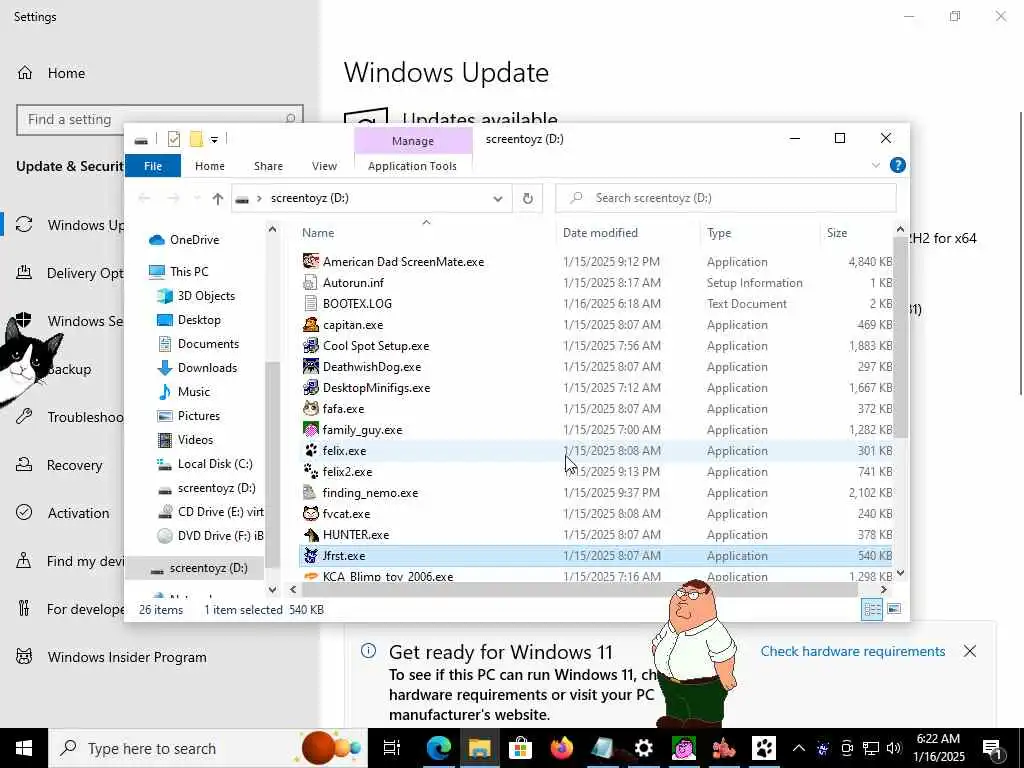Open the Task View taskbar button
The width and height of the screenshot is (1024, 768).
coord(392,748)
